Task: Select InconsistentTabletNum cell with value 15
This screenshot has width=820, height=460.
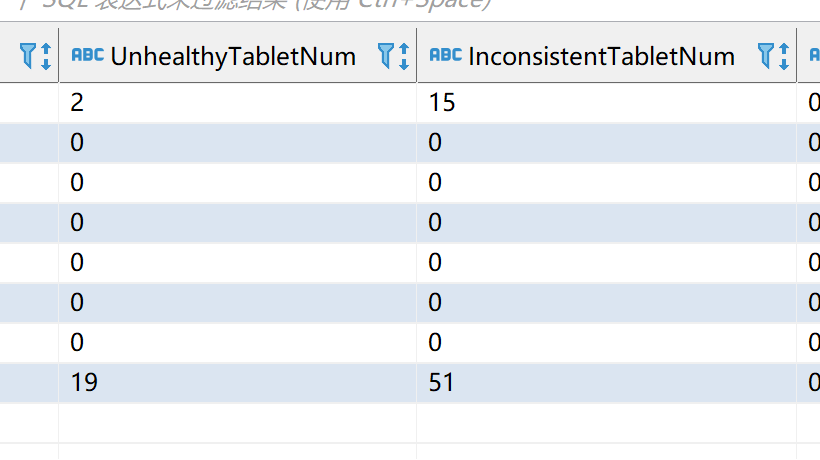Action: [605, 102]
